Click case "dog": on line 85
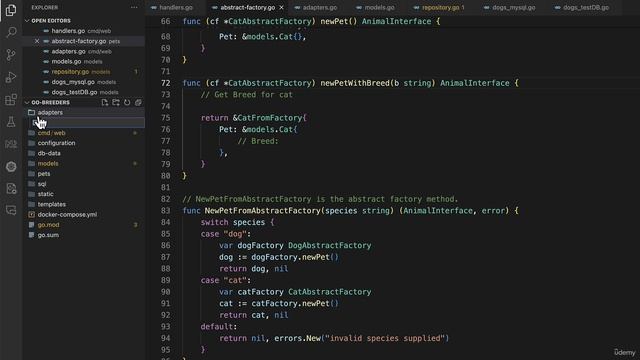 coord(225,234)
